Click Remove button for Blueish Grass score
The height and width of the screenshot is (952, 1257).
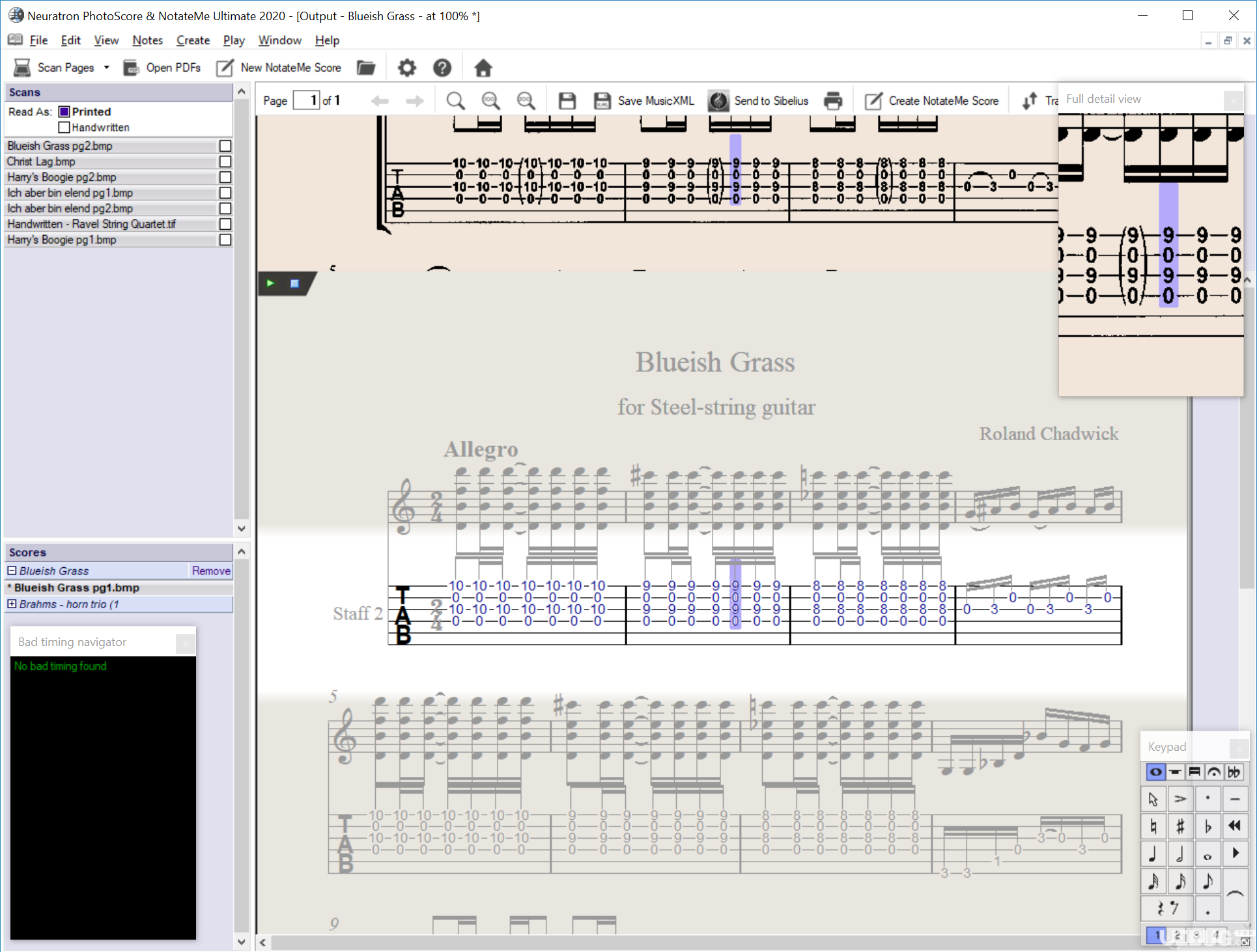[x=211, y=570]
